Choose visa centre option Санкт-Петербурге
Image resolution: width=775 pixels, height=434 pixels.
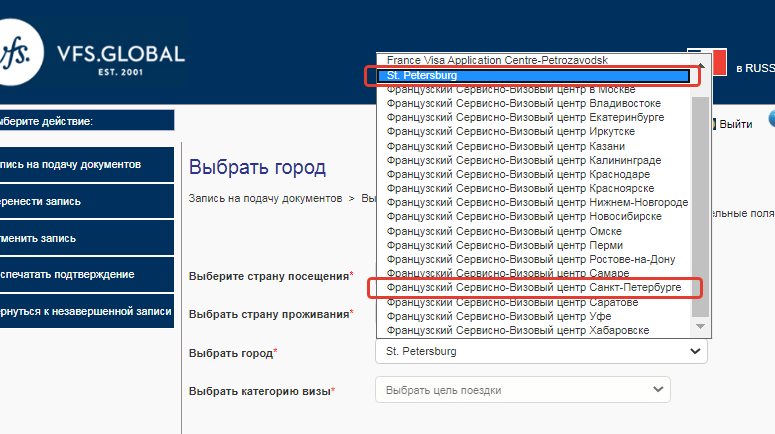click(x=534, y=288)
